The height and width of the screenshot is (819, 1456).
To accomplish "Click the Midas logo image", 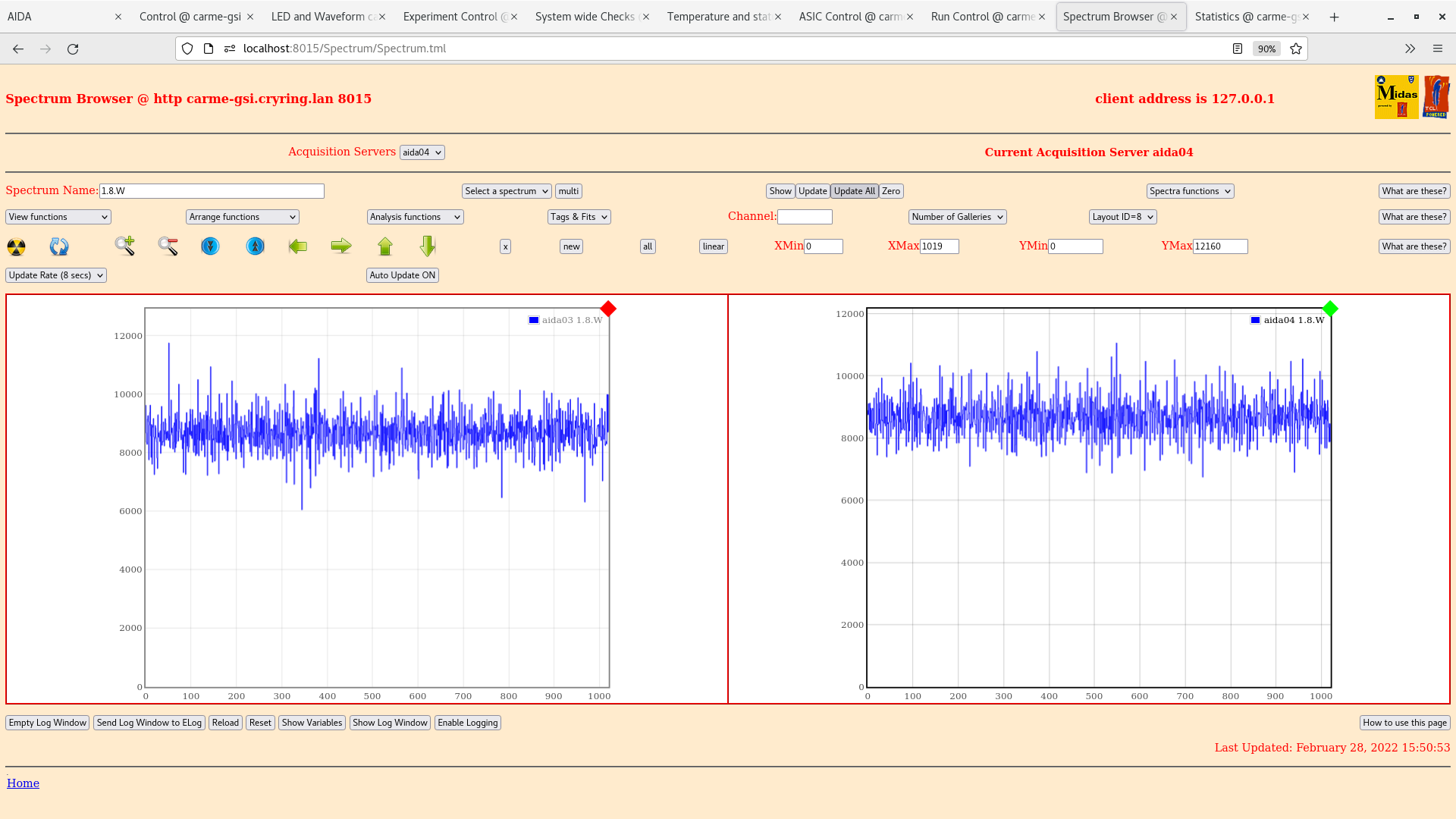I will pyautogui.click(x=1396, y=97).
